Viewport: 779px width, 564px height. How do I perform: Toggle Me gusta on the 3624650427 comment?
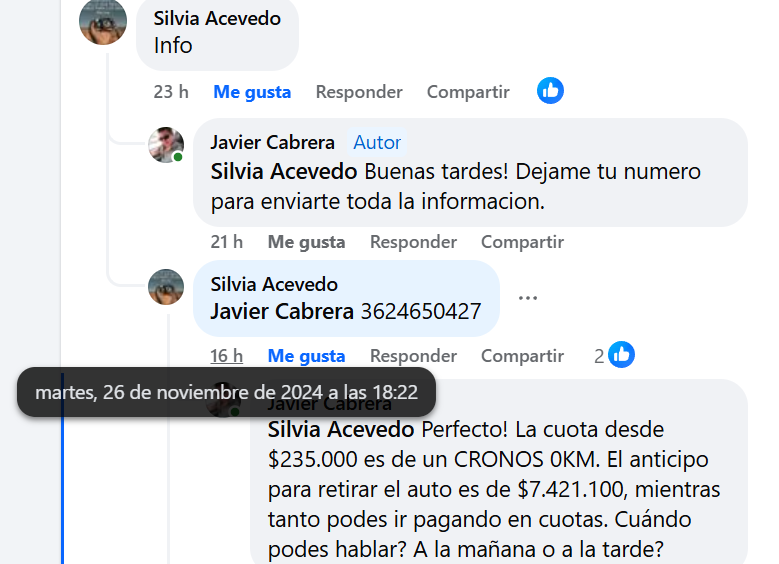(x=306, y=356)
